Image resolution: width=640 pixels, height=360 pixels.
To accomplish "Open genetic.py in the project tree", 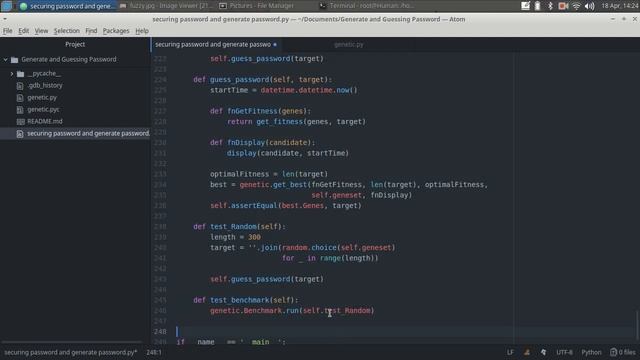I will (42, 98).
